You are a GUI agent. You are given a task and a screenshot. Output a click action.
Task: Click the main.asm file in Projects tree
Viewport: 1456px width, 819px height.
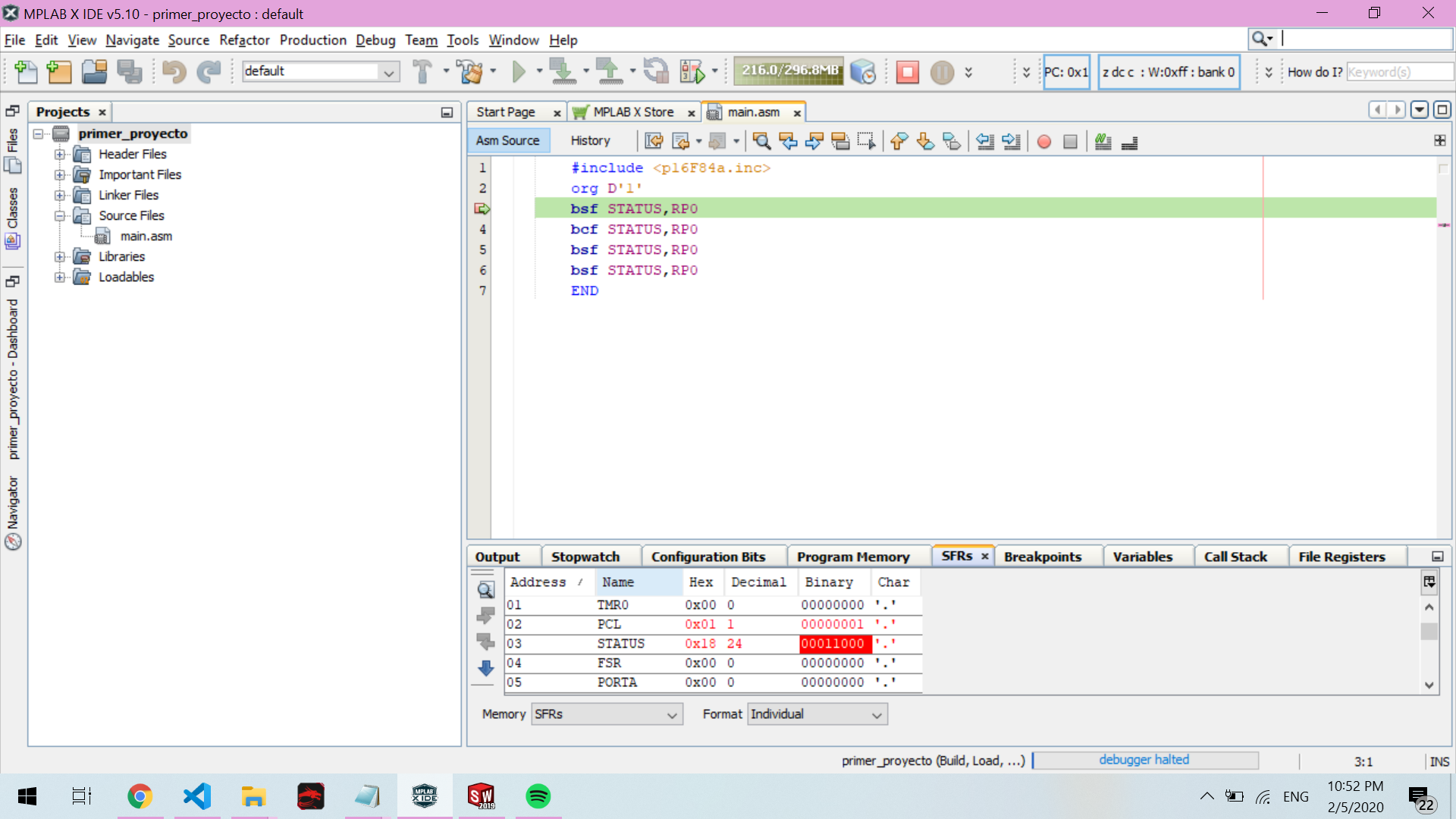click(x=146, y=236)
